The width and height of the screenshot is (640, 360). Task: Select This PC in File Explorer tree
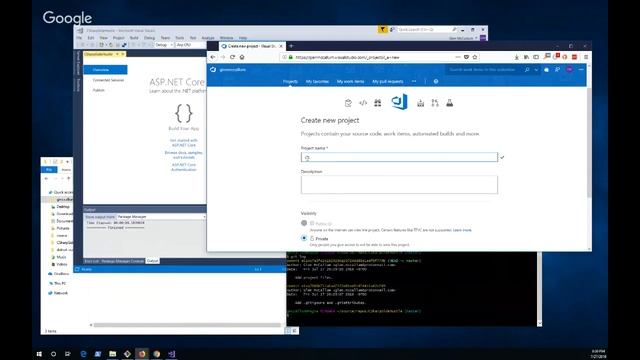60,283
